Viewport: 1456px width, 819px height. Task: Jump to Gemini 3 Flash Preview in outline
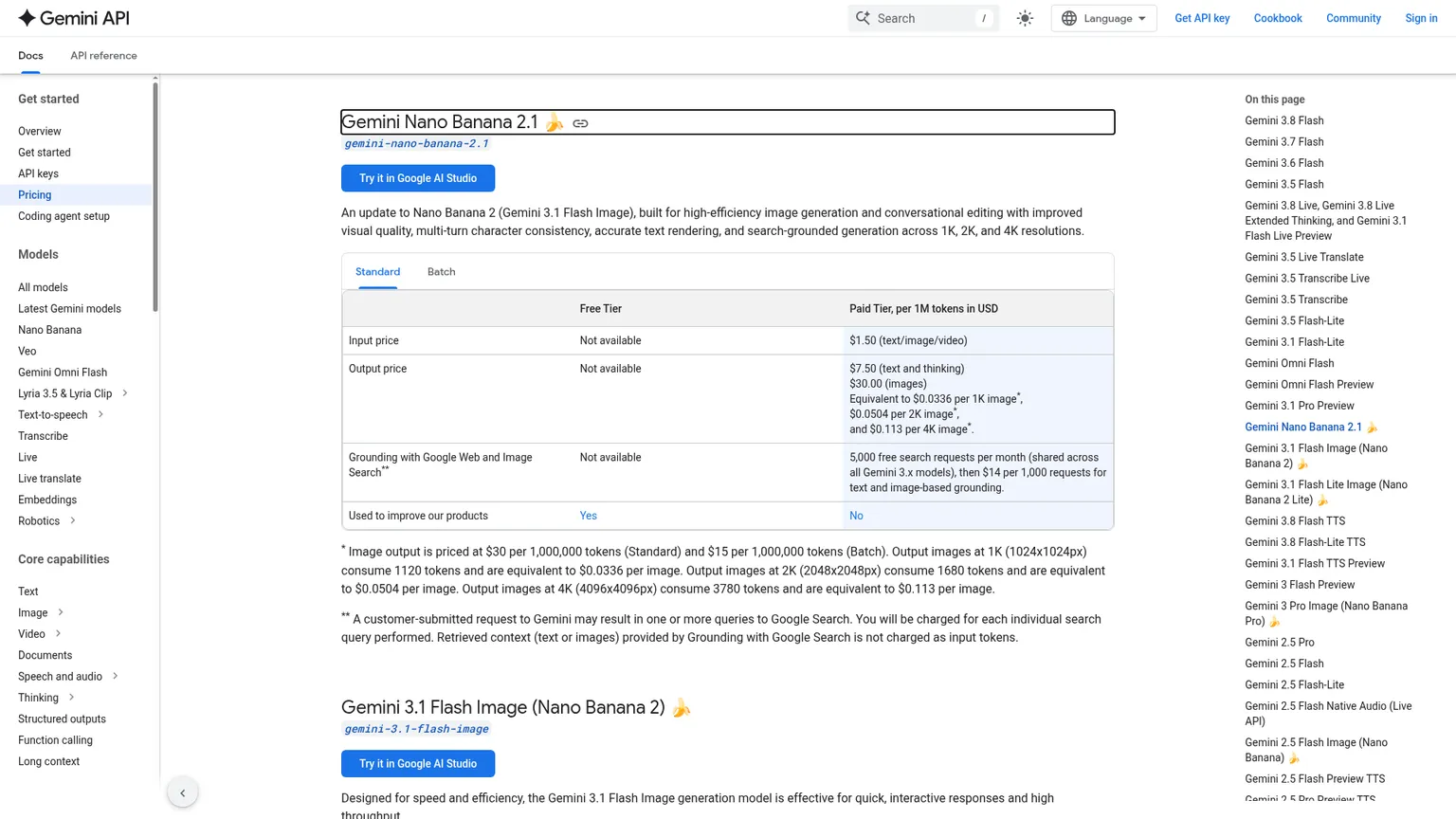click(x=1300, y=585)
